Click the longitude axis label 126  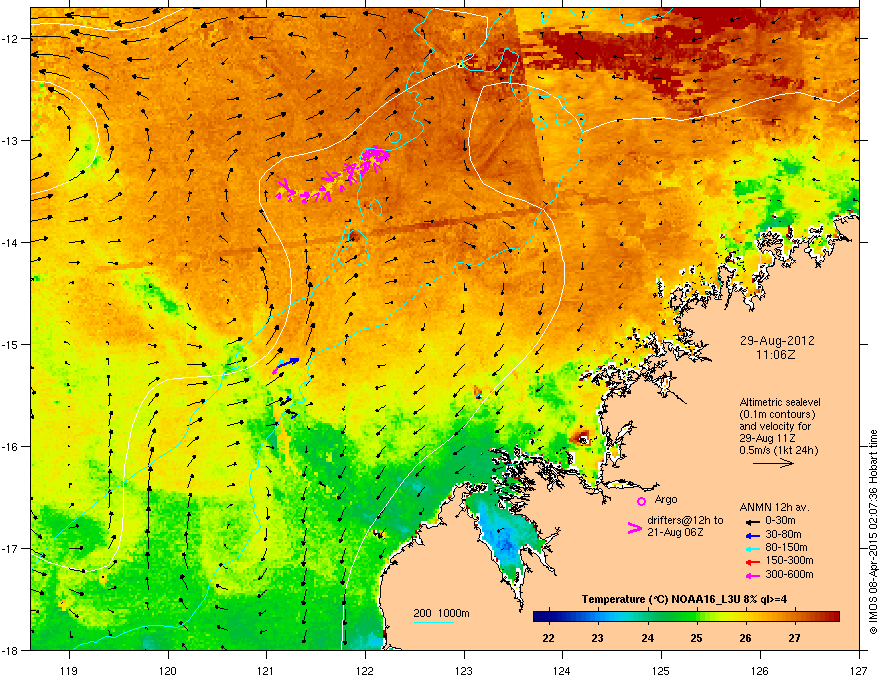759,670
